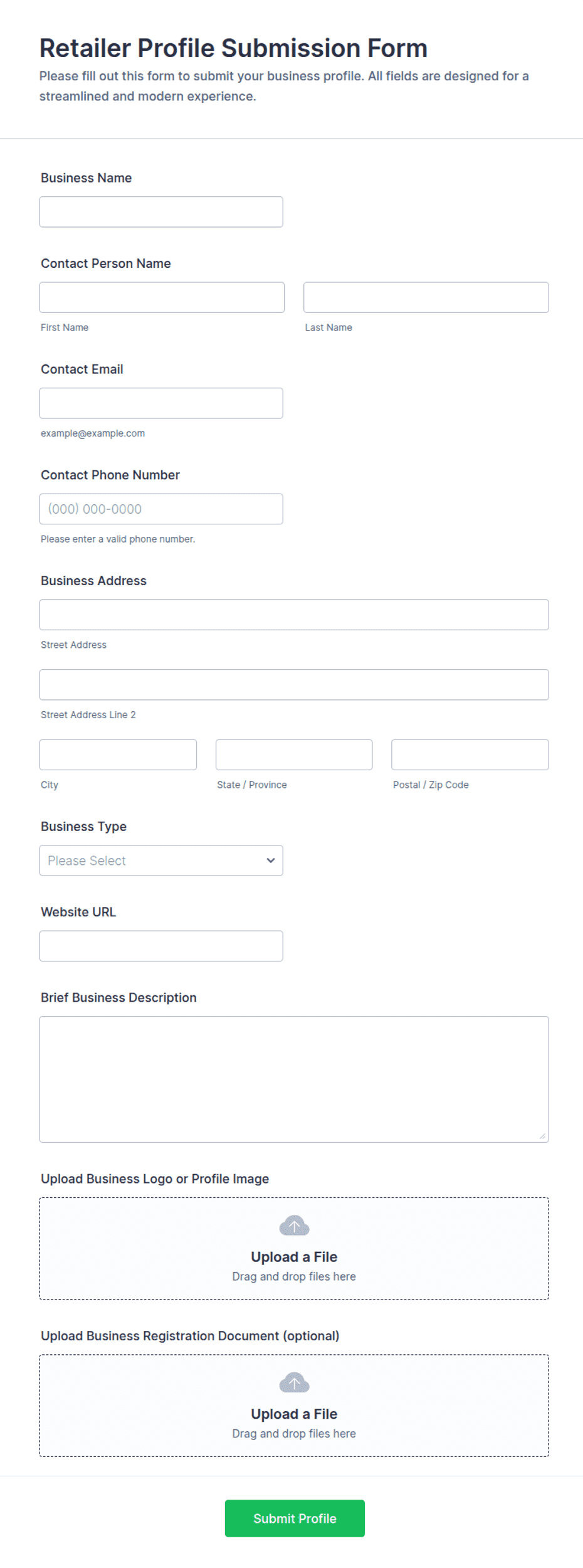Viewport: 583px width, 1568px height.
Task: Click Upload a File for business logo
Action: (x=294, y=1256)
